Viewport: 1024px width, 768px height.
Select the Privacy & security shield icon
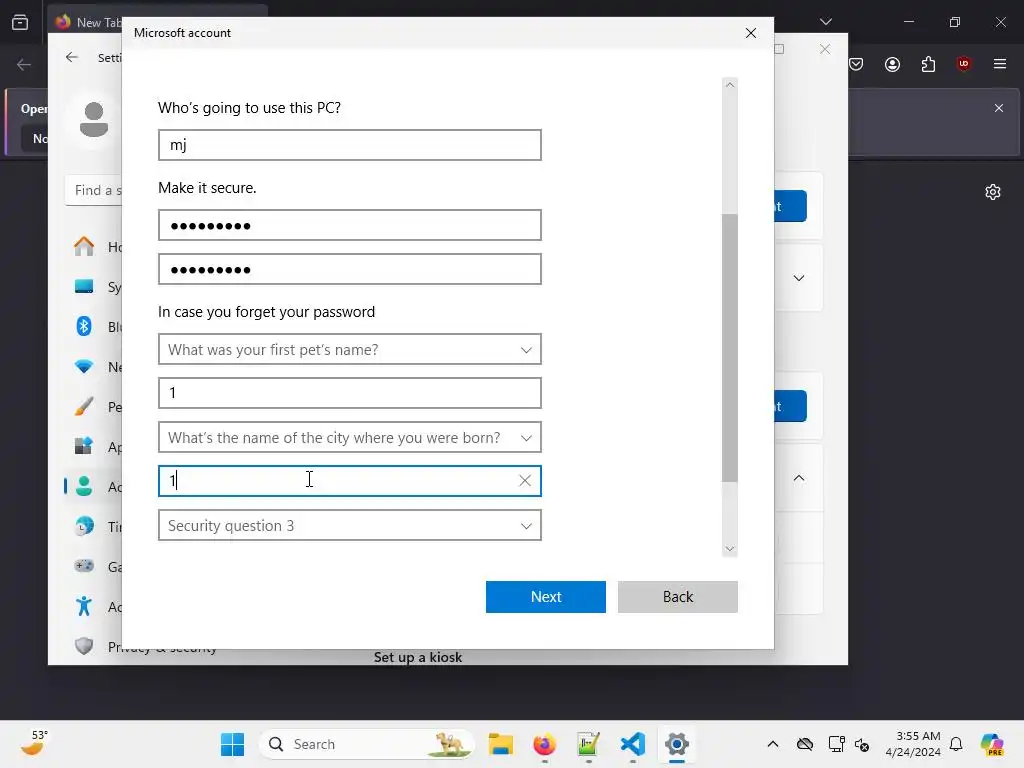tap(84, 646)
